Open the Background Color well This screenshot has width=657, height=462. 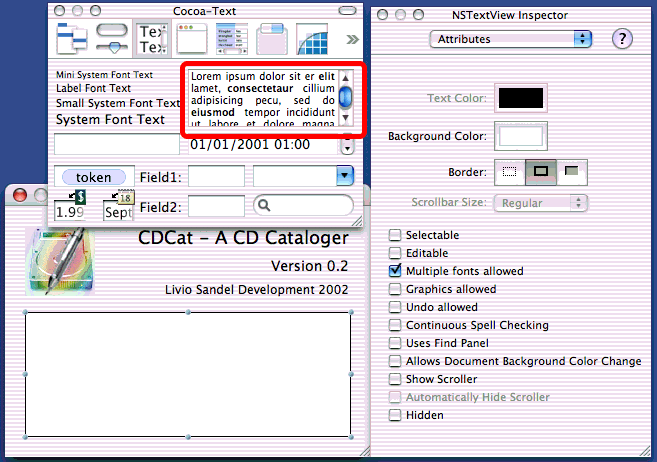(x=520, y=135)
